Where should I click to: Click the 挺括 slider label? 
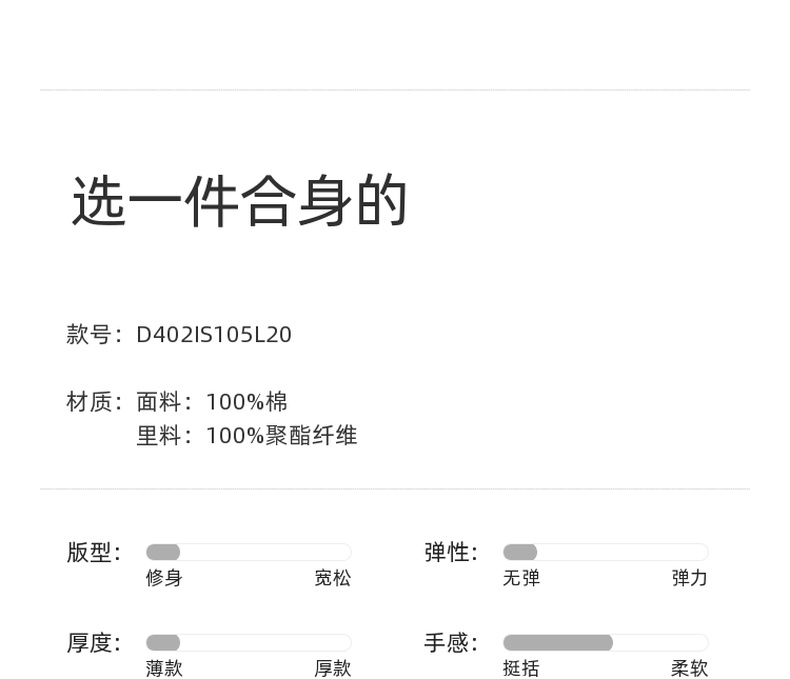click(521, 668)
